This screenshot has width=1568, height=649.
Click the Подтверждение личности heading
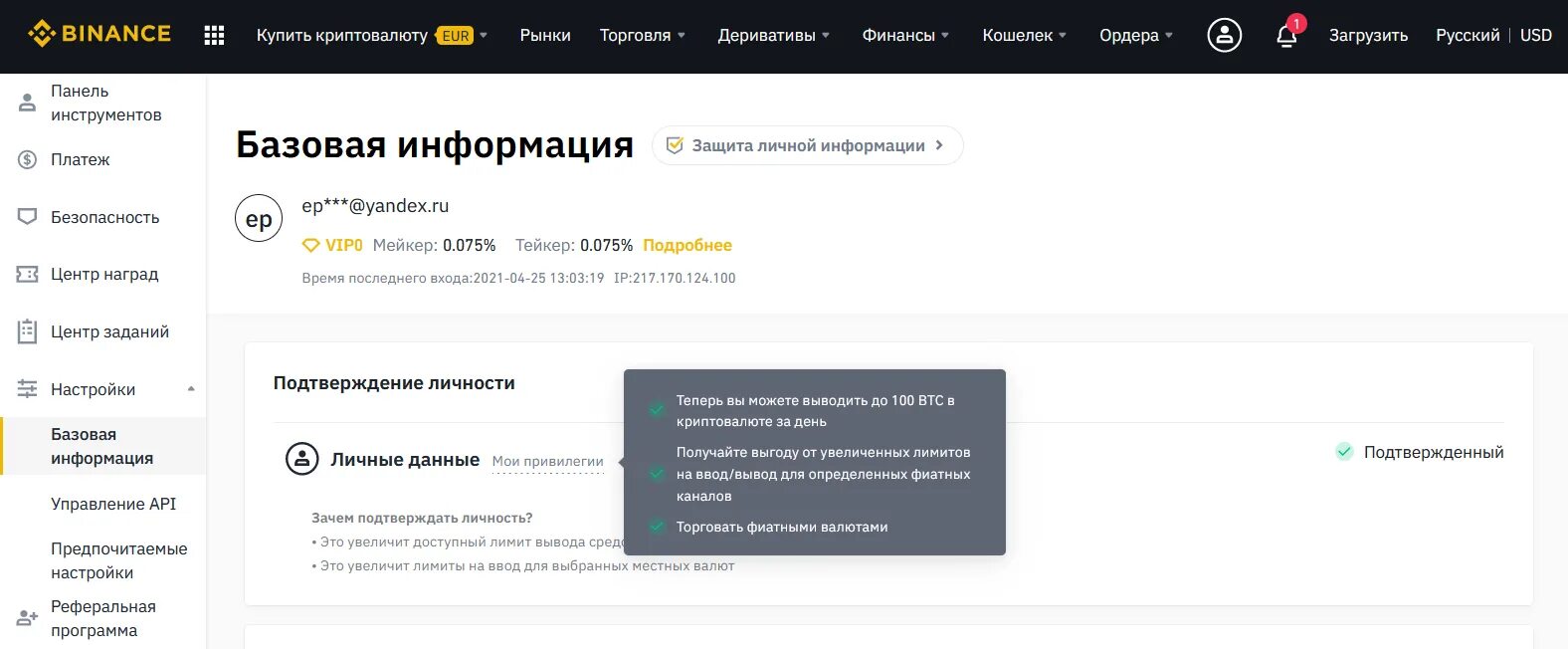tap(394, 383)
